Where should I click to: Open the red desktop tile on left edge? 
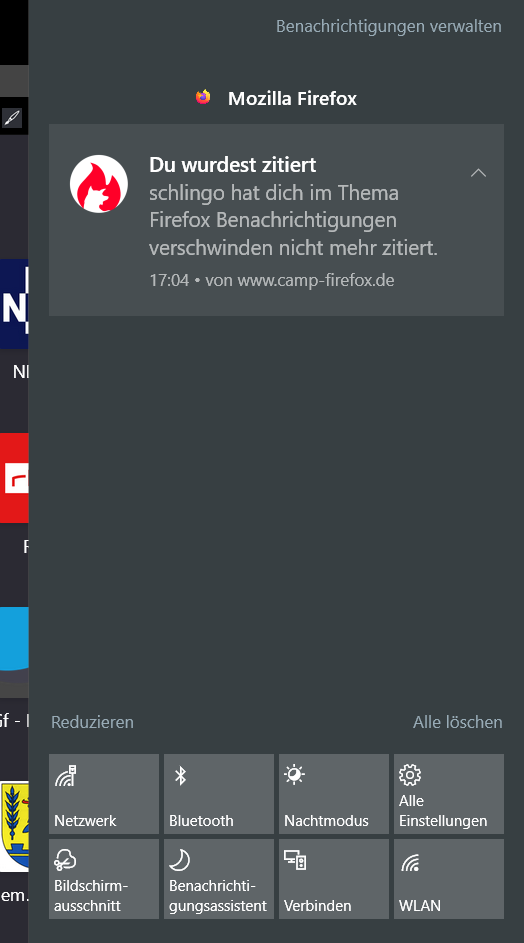[x=14, y=478]
